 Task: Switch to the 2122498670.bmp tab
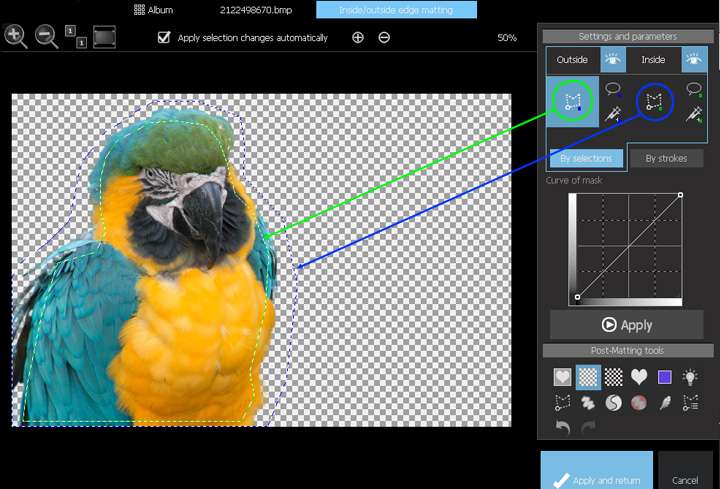256,10
